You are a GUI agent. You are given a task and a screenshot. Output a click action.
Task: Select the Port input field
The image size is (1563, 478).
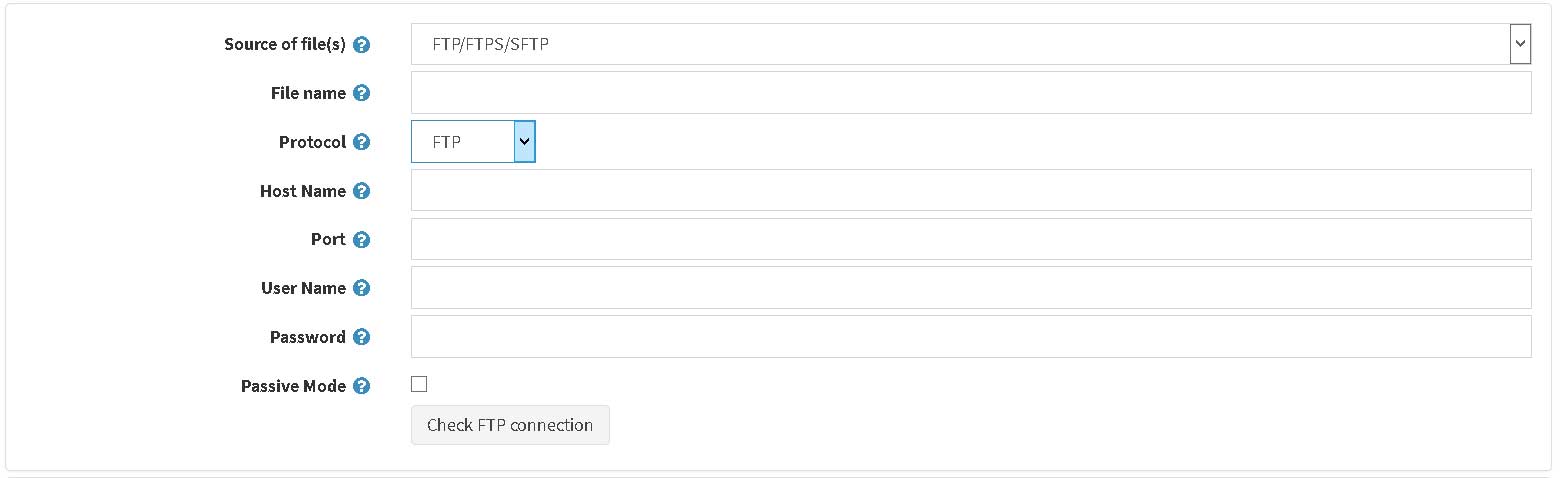pyautogui.click(x=971, y=239)
